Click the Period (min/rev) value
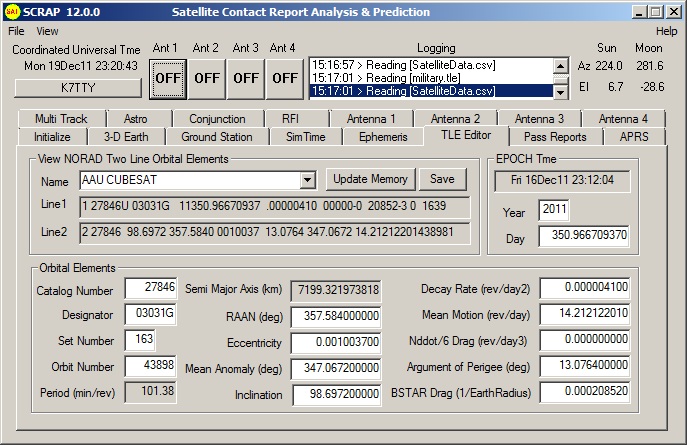 click(151, 392)
